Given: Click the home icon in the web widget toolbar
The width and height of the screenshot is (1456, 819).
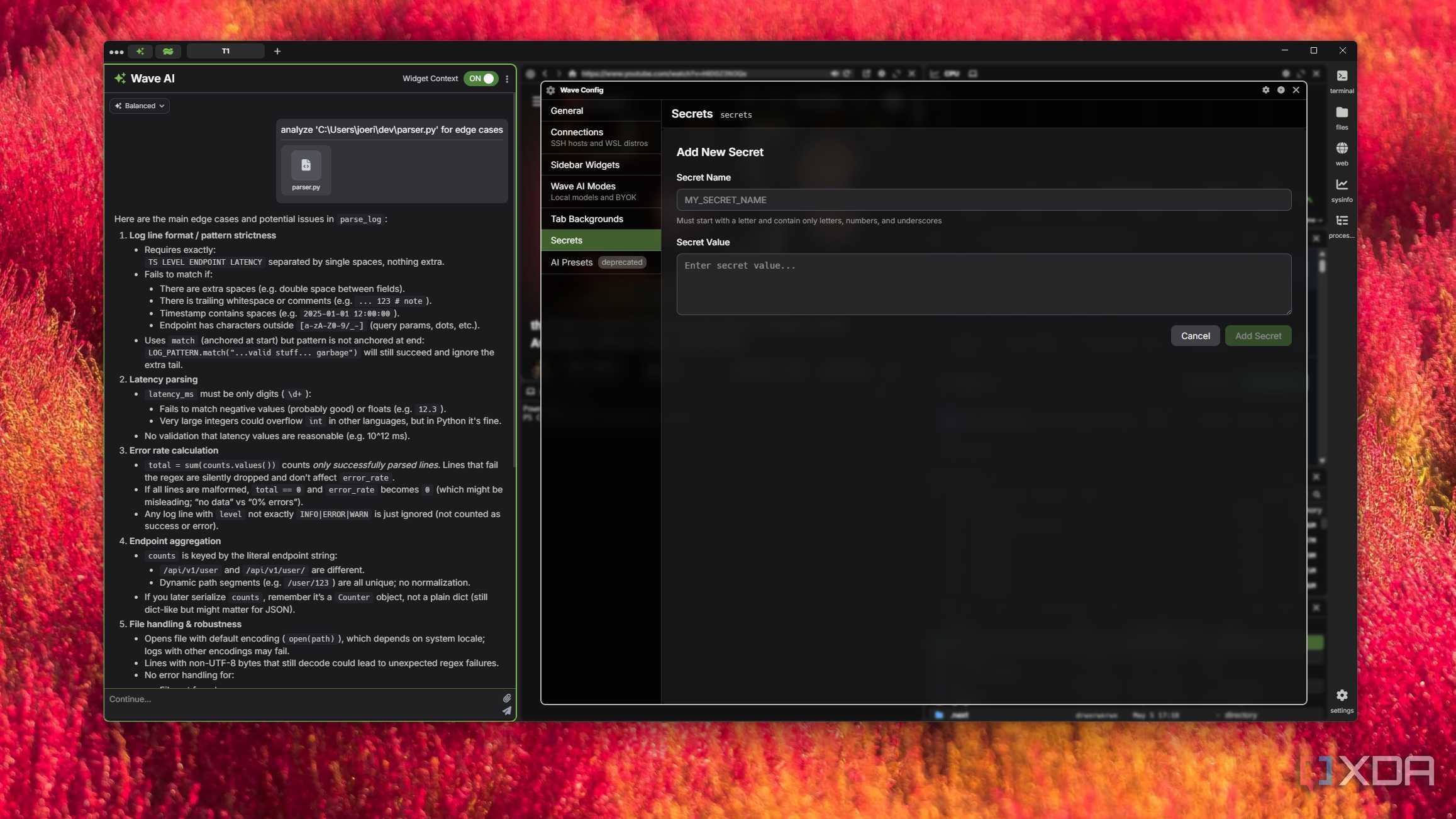Looking at the screenshot, I should pyautogui.click(x=573, y=74).
